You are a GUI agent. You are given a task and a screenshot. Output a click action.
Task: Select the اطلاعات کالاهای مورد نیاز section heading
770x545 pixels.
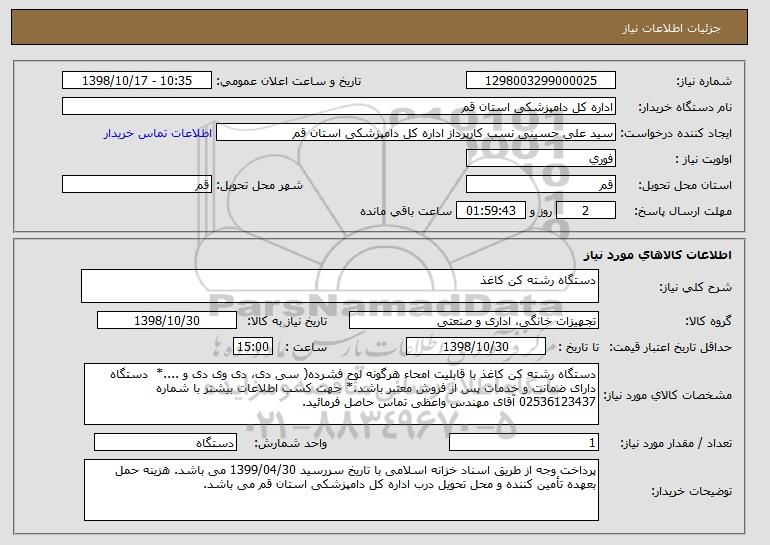pos(658,255)
